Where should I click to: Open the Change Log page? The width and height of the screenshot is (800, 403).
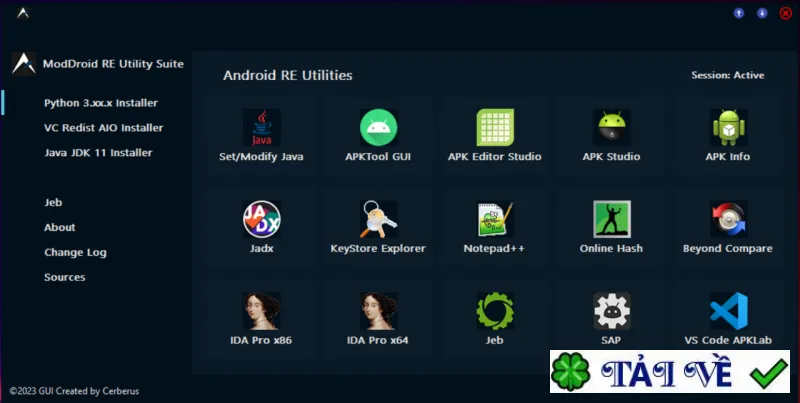(x=75, y=253)
